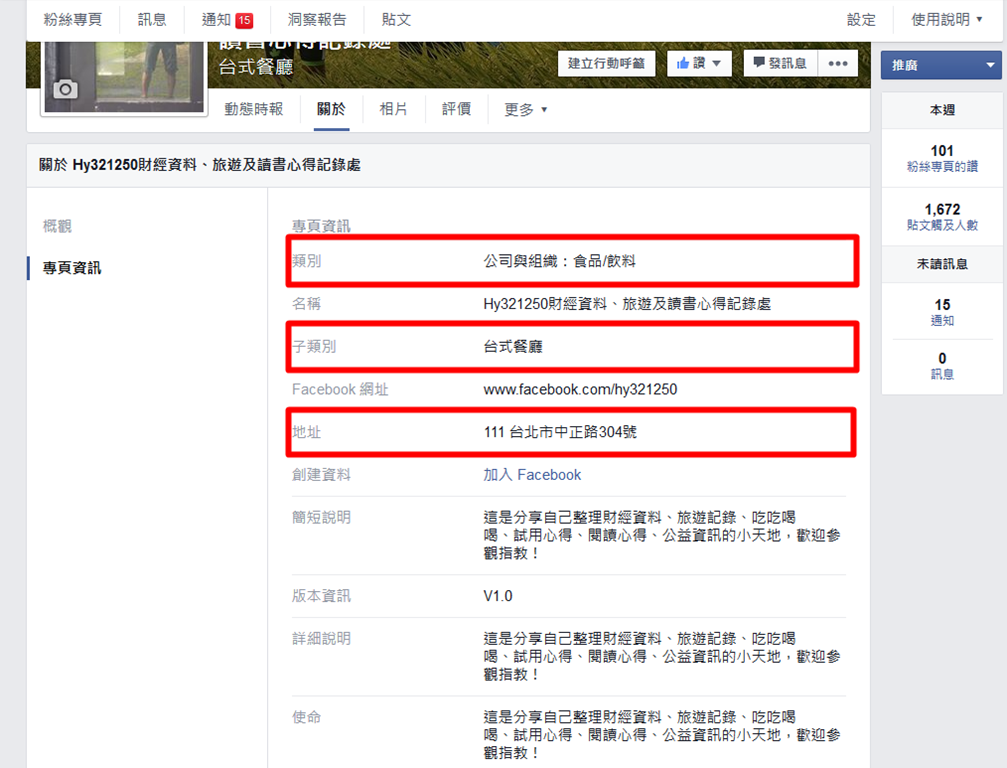1007x768 pixels.
Task: Switch to 貼文 tab
Action: [x=396, y=20]
